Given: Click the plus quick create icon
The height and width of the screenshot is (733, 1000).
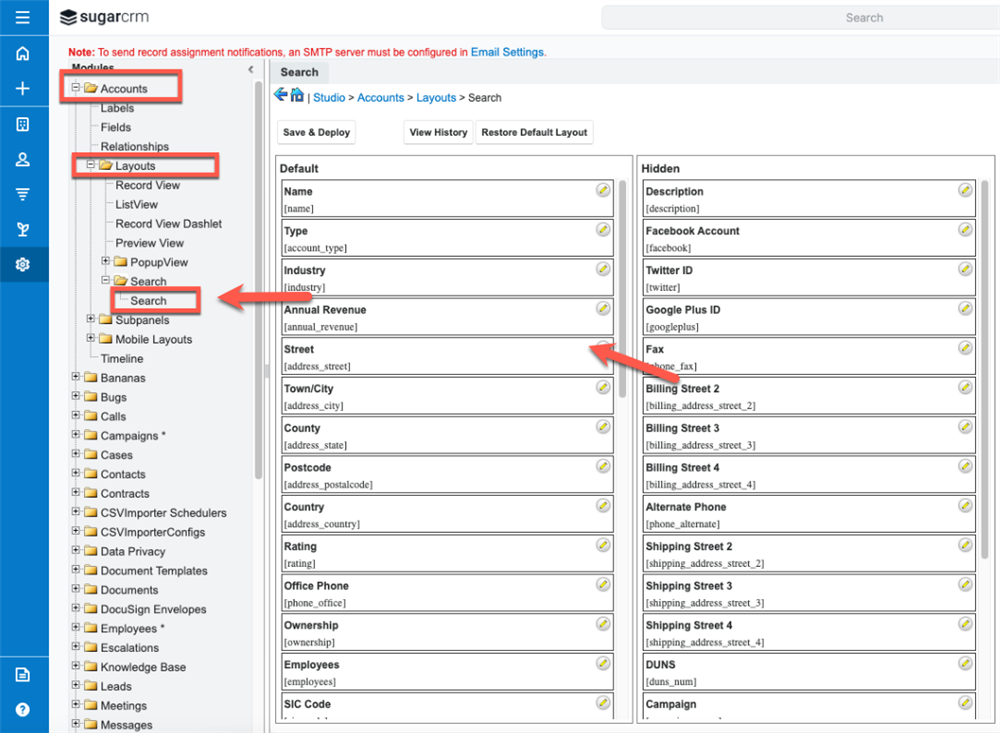Looking at the screenshot, I should pyautogui.click(x=23, y=89).
